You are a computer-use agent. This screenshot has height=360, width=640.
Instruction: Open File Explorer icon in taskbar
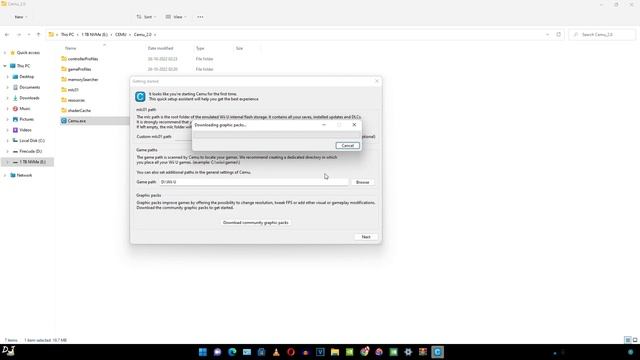(335, 352)
